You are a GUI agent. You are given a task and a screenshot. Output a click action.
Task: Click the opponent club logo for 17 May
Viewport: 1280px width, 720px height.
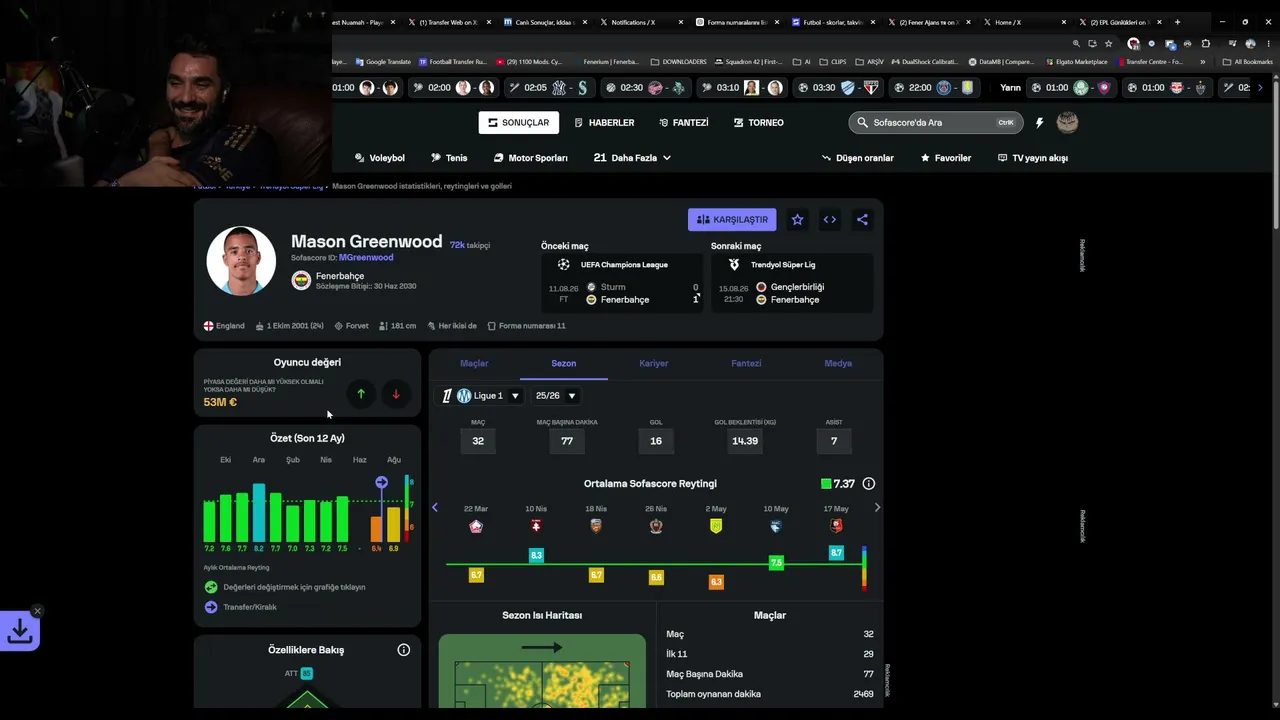point(836,526)
